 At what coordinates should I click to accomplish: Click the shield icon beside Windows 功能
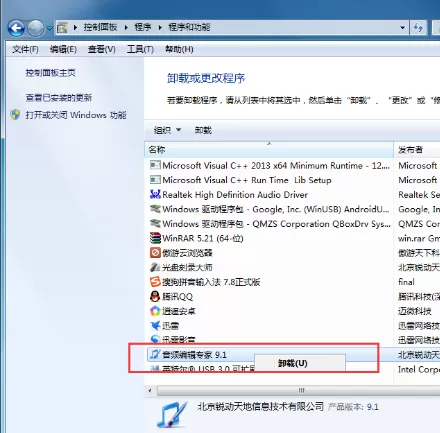[x=15, y=115]
